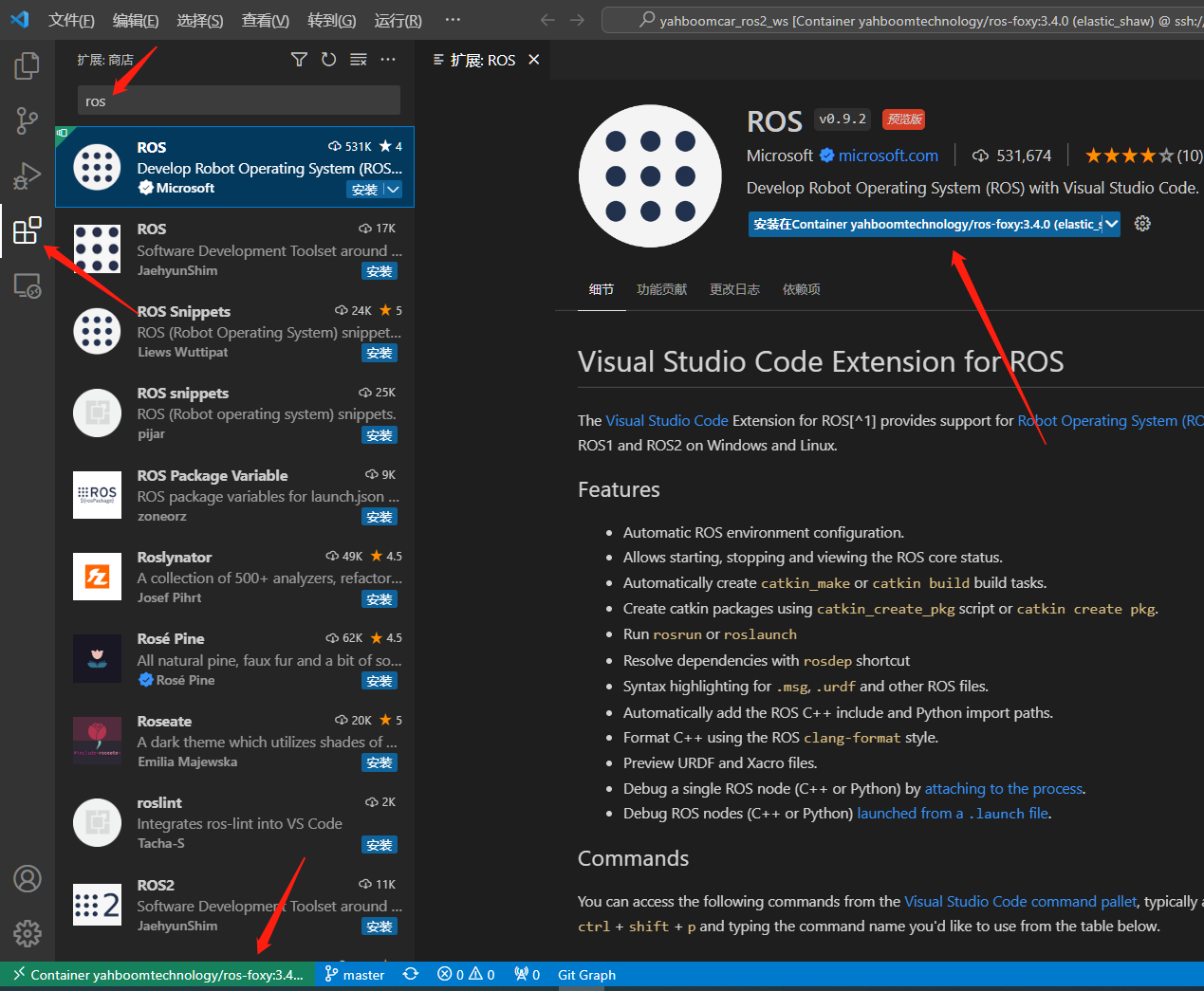This screenshot has height=991, width=1204.
Task: Go back with the navigation arrow
Action: click(547, 20)
